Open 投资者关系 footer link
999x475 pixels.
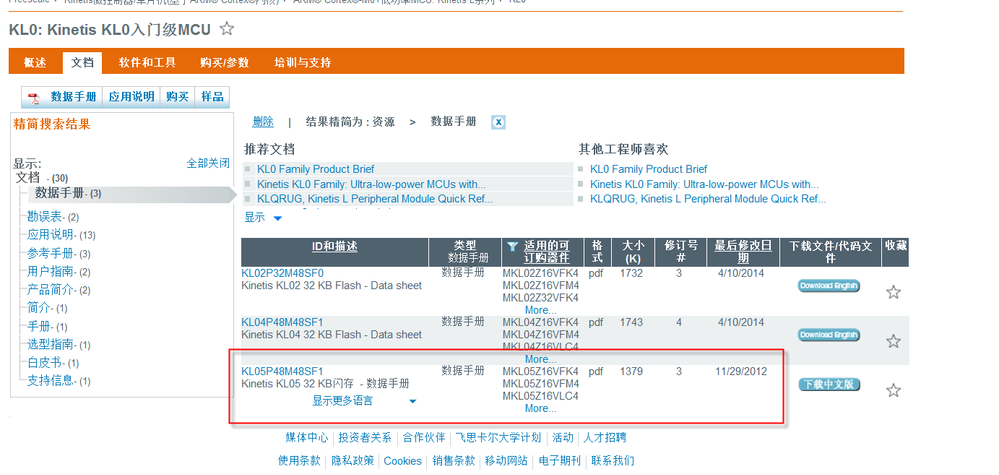pyautogui.click(x=365, y=437)
